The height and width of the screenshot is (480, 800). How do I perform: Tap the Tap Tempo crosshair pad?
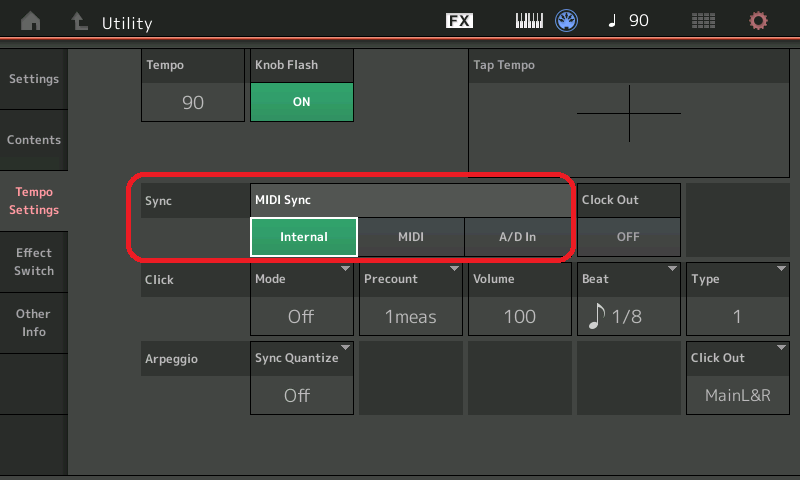[629, 113]
